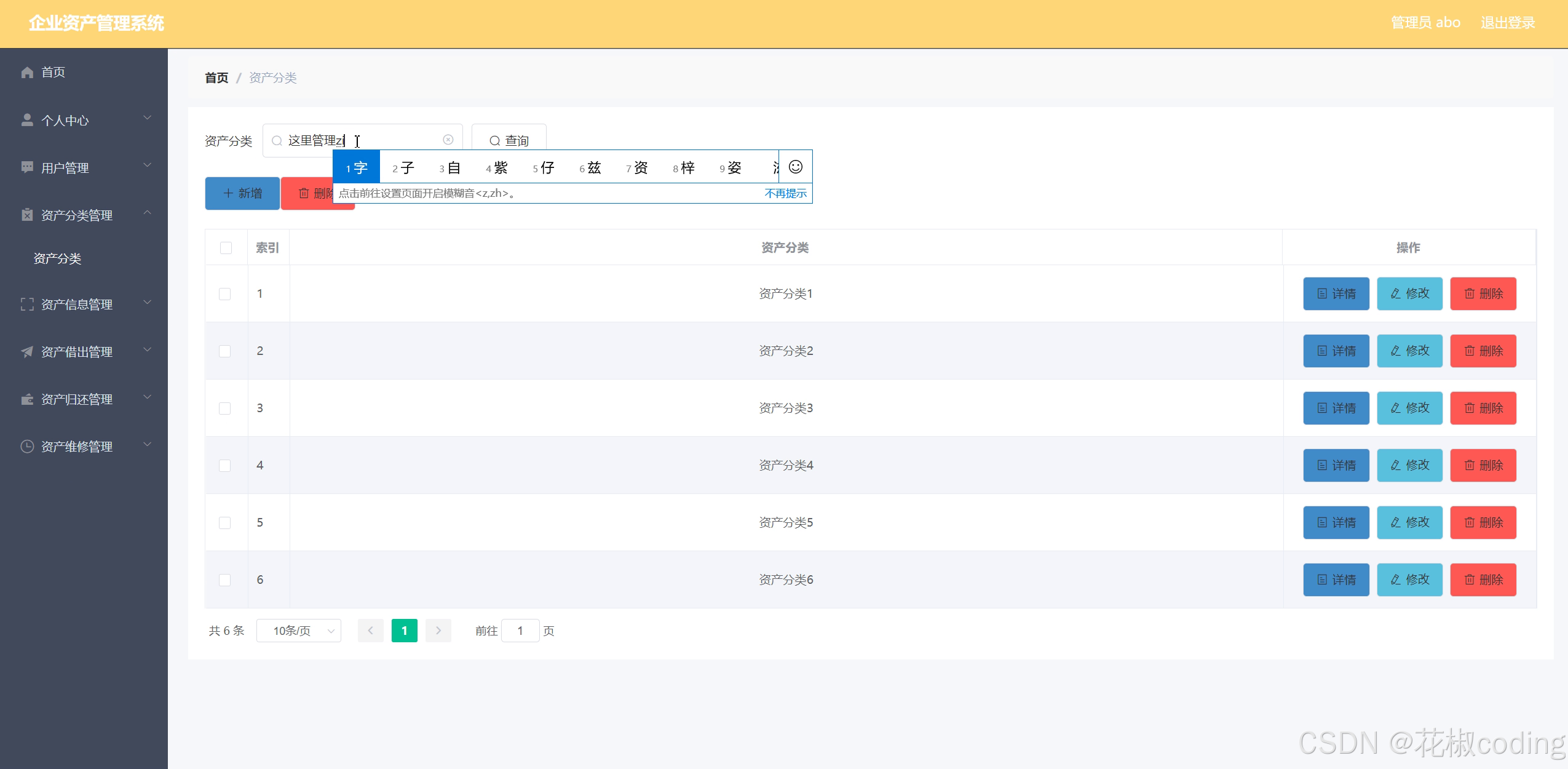The height and width of the screenshot is (769, 1568).
Task: Click the 详情 button for 资产分类1
Action: (x=1336, y=293)
